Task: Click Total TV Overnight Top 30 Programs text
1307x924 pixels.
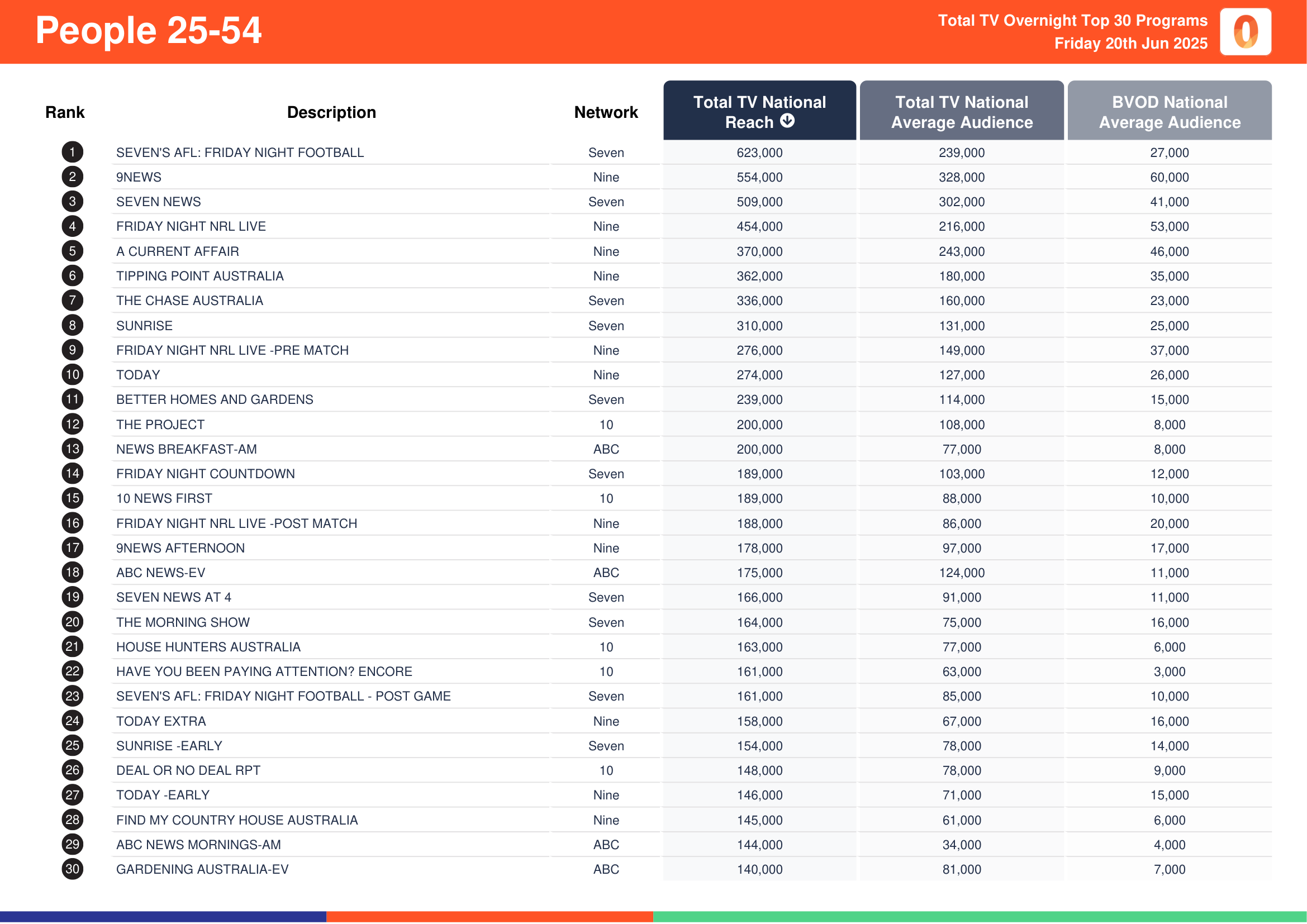Action: click(x=1072, y=21)
